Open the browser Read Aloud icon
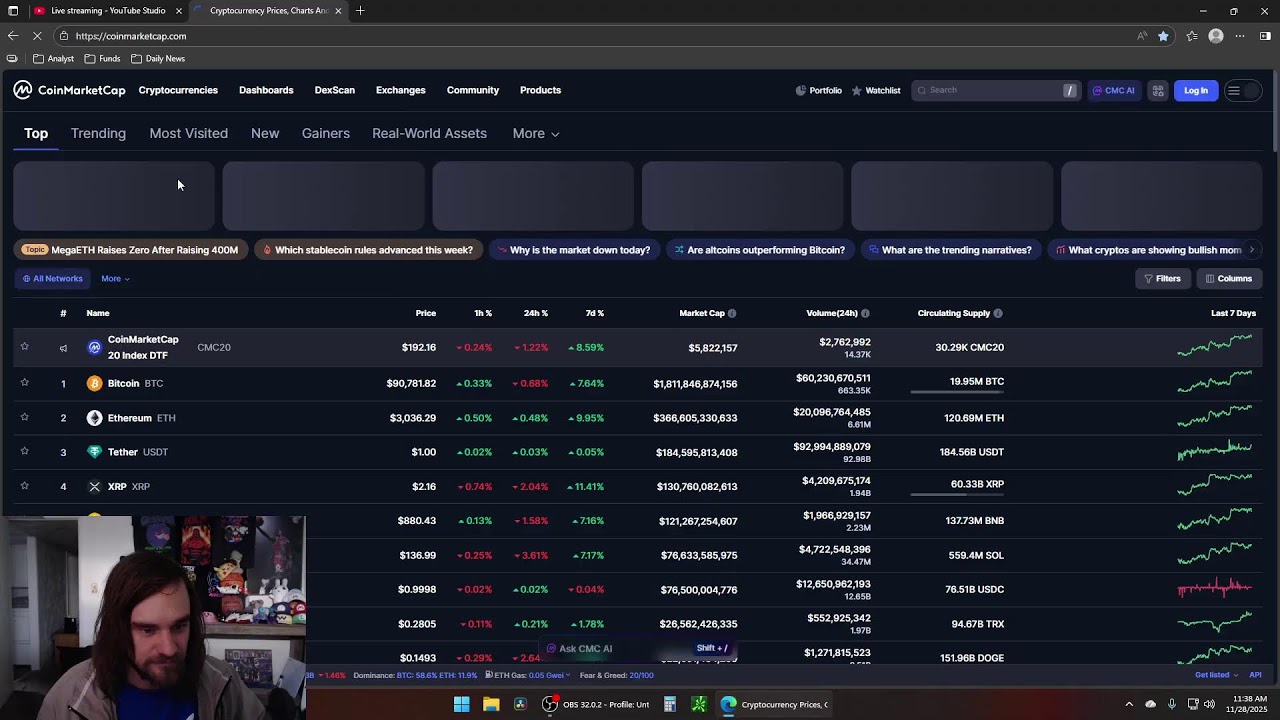Screen dimensions: 1280x720 1142,36
